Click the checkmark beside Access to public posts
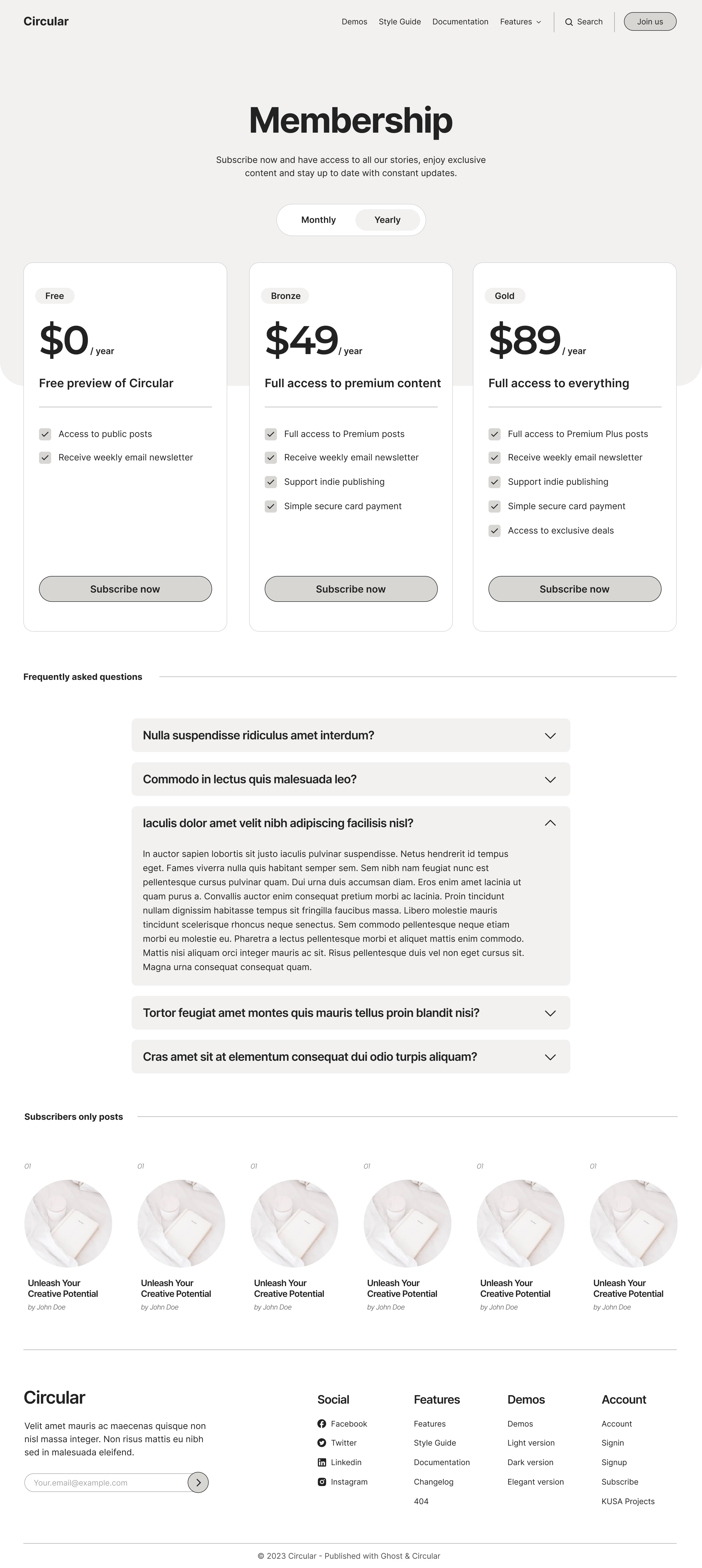 pyautogui.click(x=46, y=434)
